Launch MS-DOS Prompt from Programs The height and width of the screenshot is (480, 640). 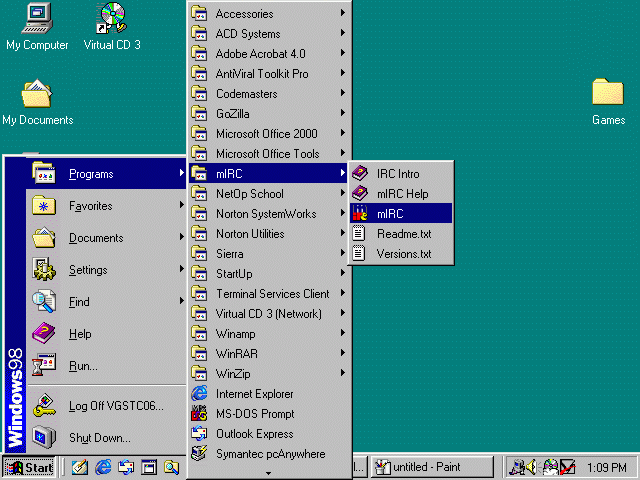tap(269, 413)
